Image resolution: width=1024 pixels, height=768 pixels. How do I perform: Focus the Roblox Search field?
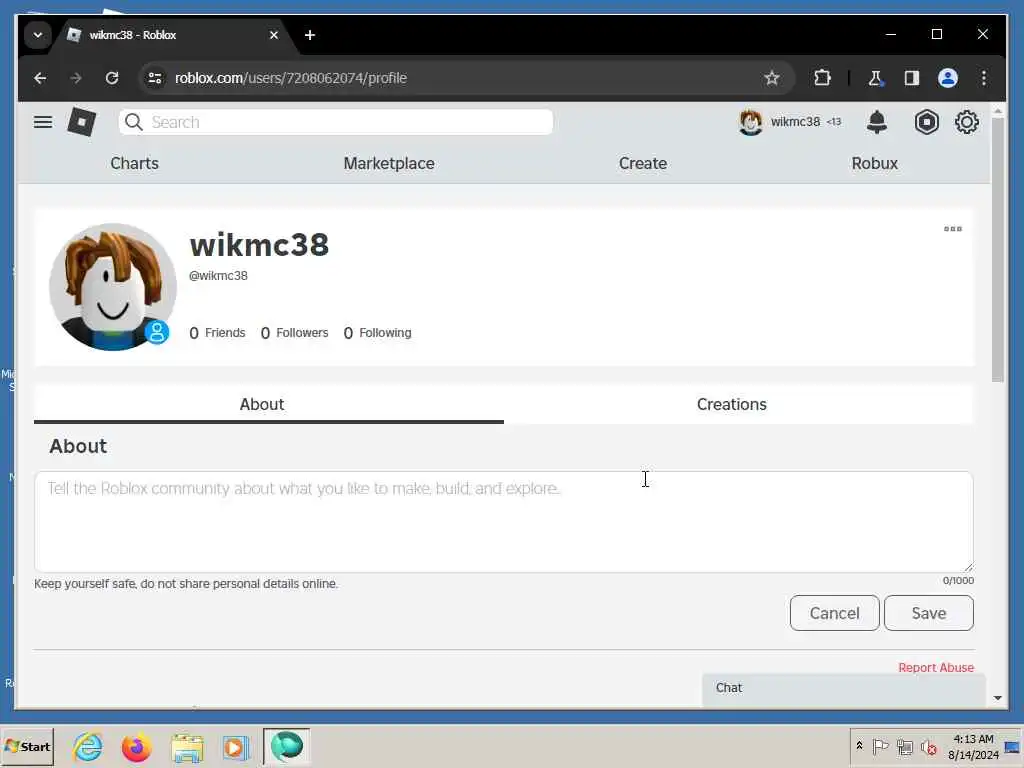pyautogui.click(x=336, y=122)
